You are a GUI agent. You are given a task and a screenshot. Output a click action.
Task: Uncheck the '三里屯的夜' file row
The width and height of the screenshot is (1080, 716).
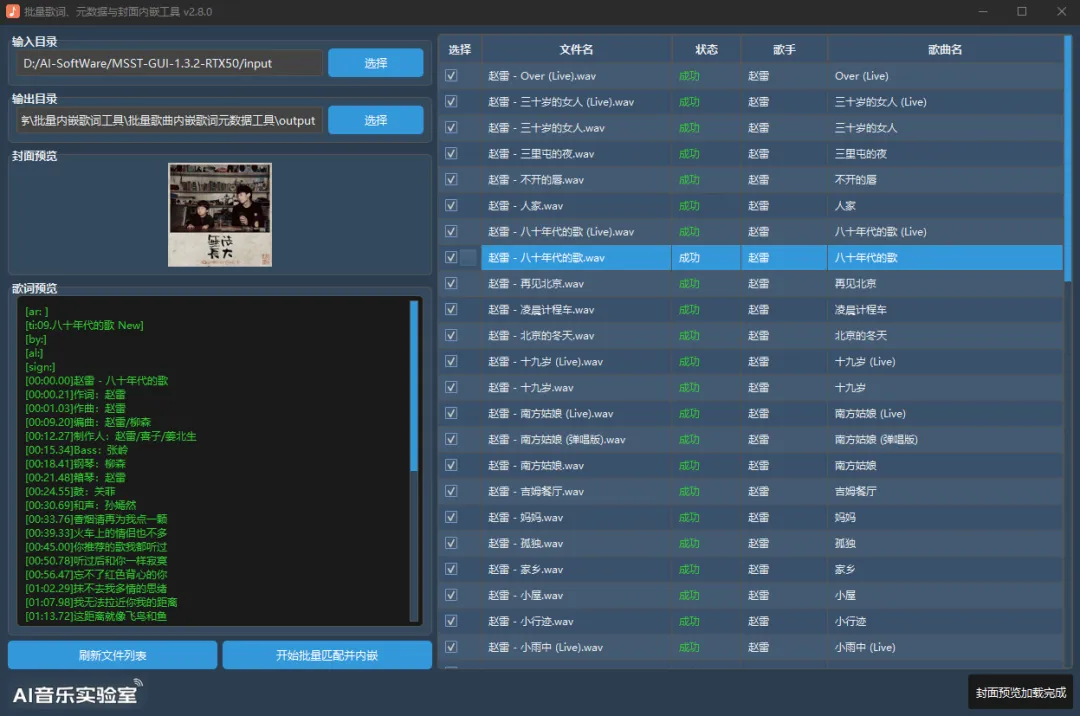pyautogui.click(x=451, y=153)
